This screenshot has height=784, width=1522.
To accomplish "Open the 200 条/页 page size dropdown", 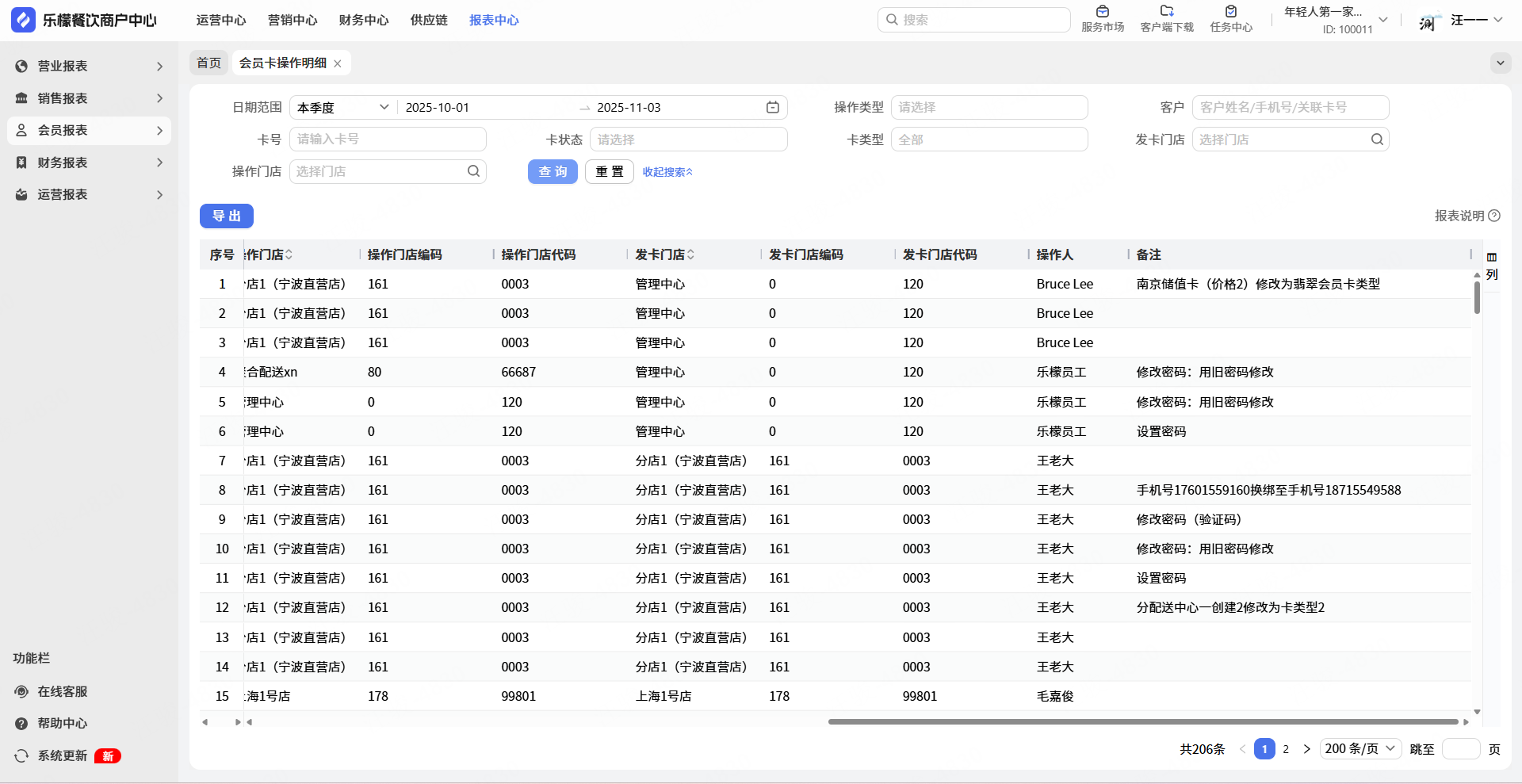I will (x=1359, y=749).
